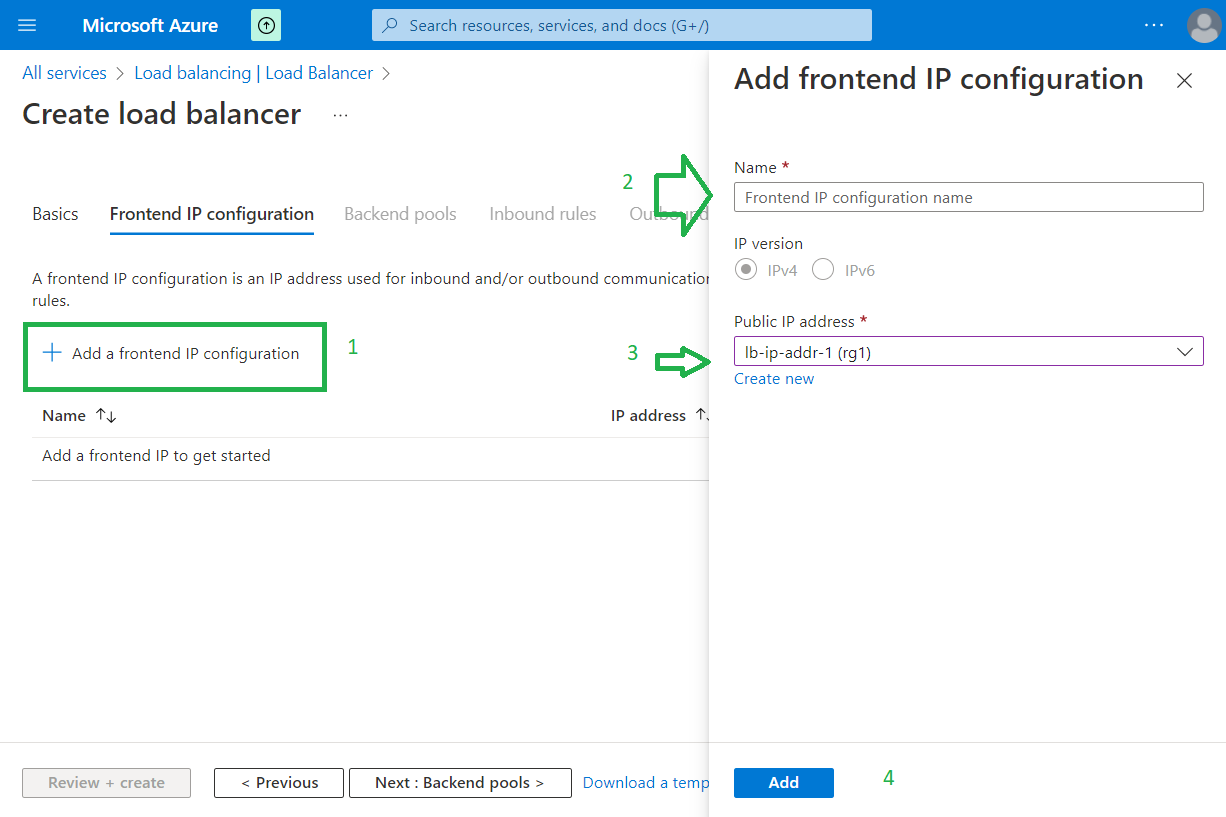Close the Add frontend IP configuration panel

click(1184, 81)
